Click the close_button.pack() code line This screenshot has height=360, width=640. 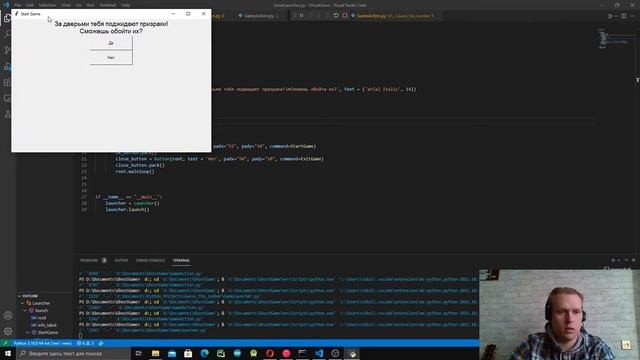(x=140, y=165)
